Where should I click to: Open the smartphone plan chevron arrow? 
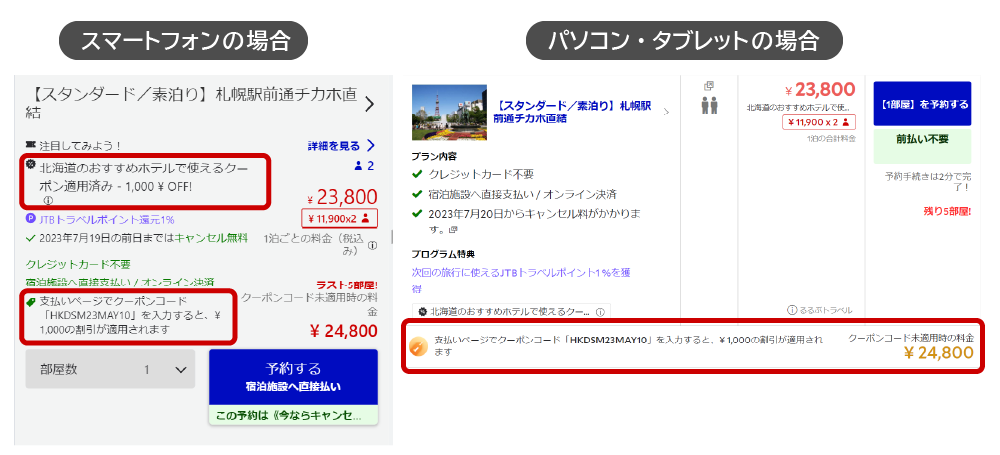pos(369,105)
